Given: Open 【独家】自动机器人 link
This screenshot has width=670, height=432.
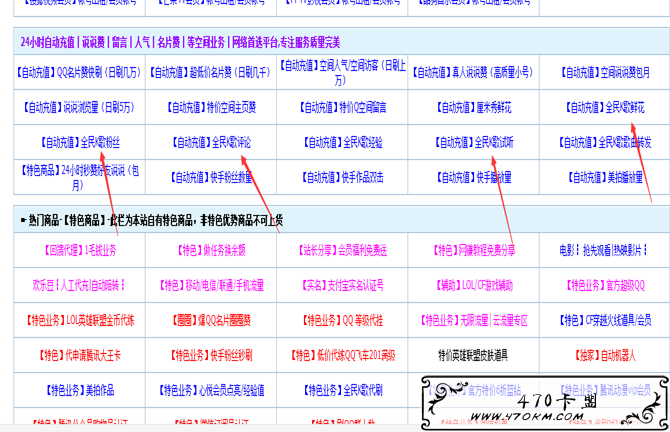Looking at the screenshot, I should coord(605,355).
